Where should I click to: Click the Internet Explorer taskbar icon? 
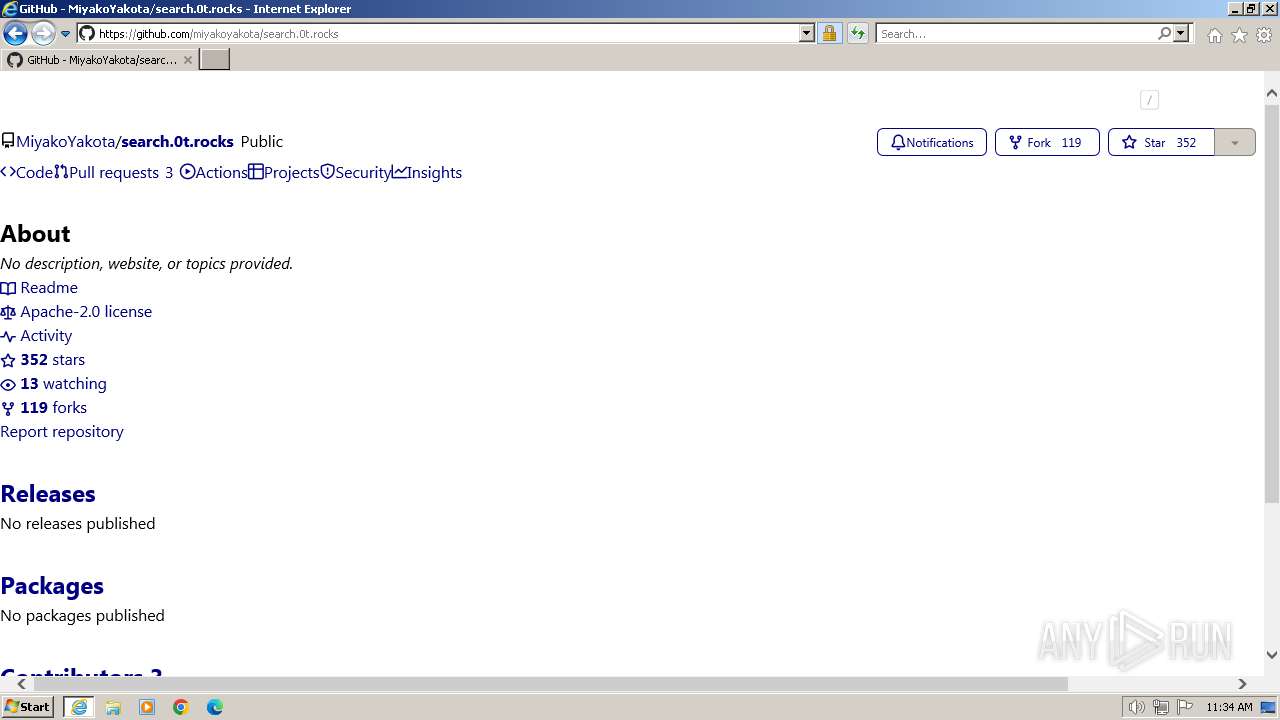[79, 707]
